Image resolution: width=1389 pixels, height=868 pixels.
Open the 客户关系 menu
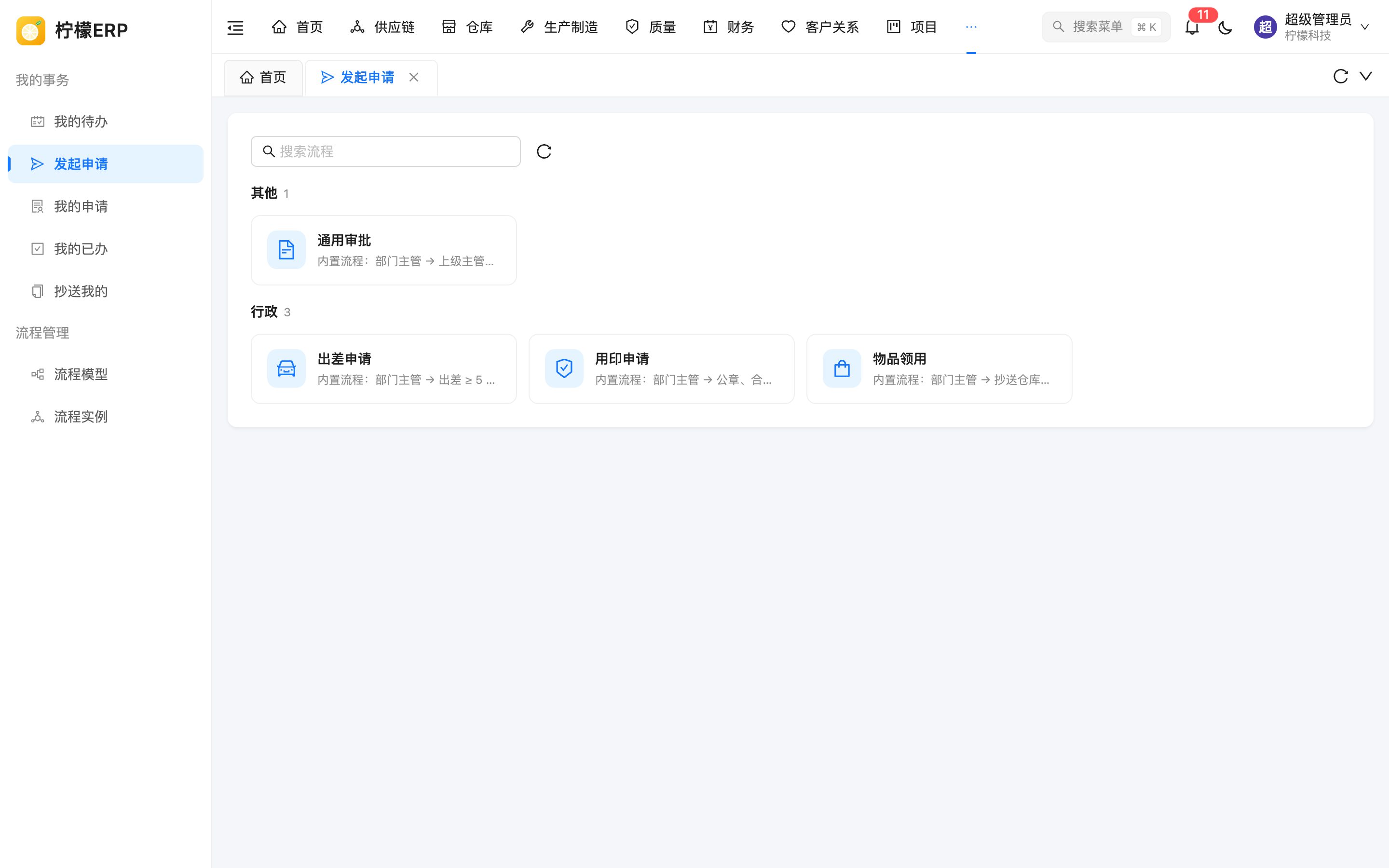click(x=819, y=27)
